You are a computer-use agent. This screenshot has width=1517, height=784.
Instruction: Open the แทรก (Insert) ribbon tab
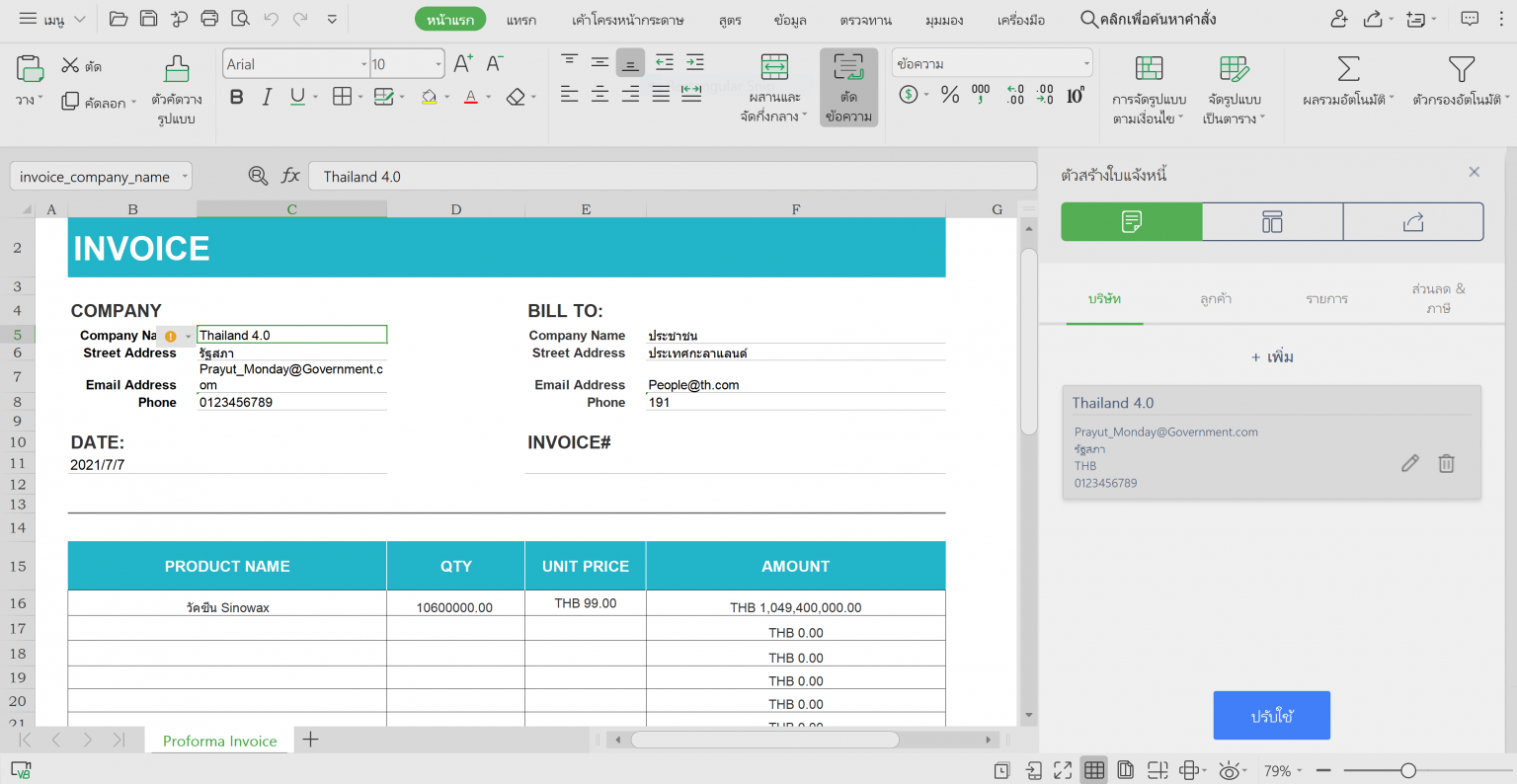pos(521,20)
